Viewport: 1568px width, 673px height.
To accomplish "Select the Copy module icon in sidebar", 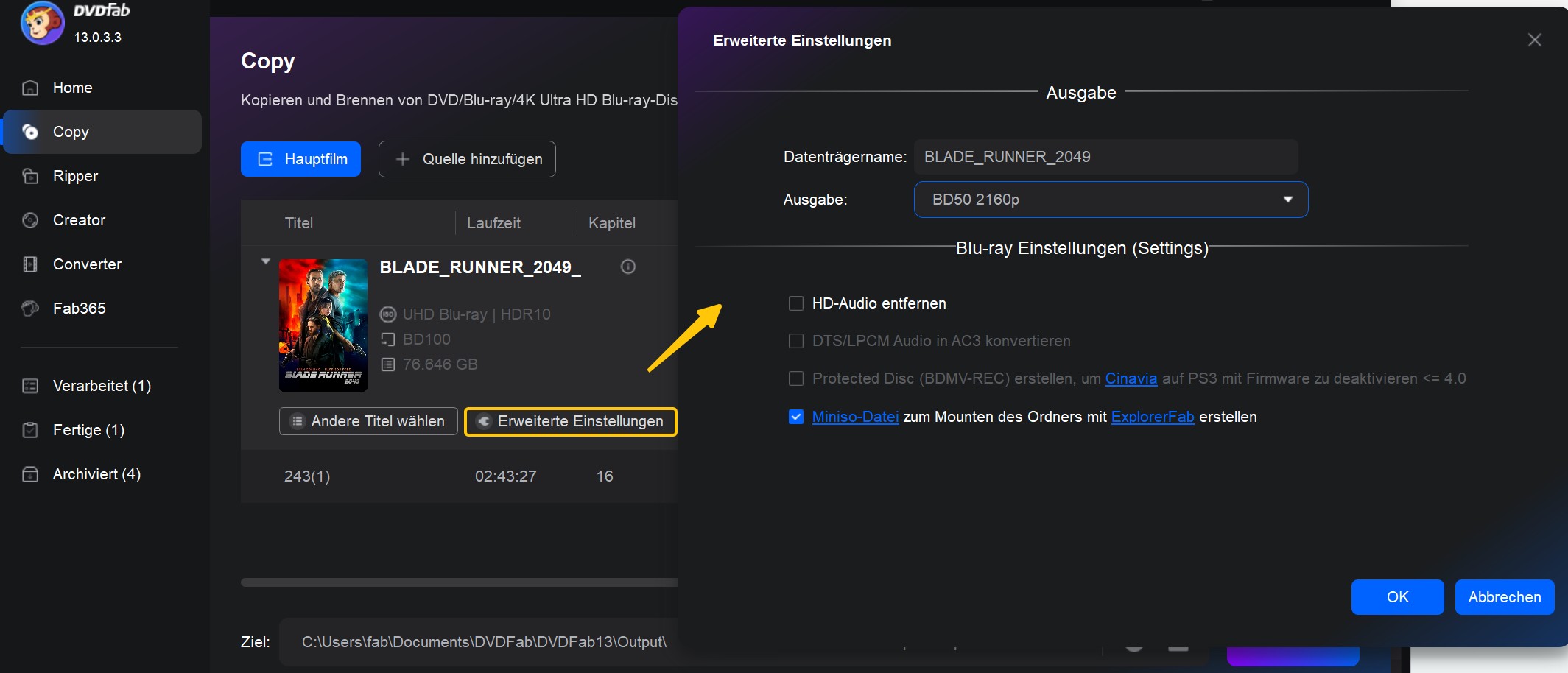I will click(30, 132).
